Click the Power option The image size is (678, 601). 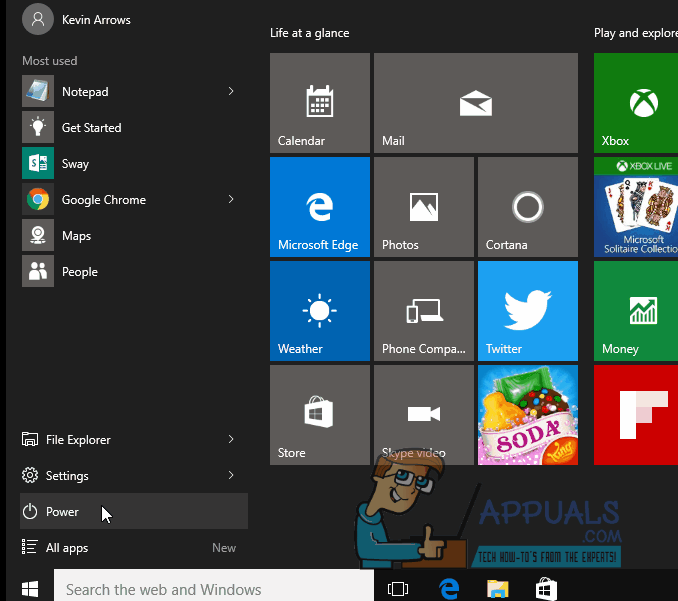[x=134, y=511]
